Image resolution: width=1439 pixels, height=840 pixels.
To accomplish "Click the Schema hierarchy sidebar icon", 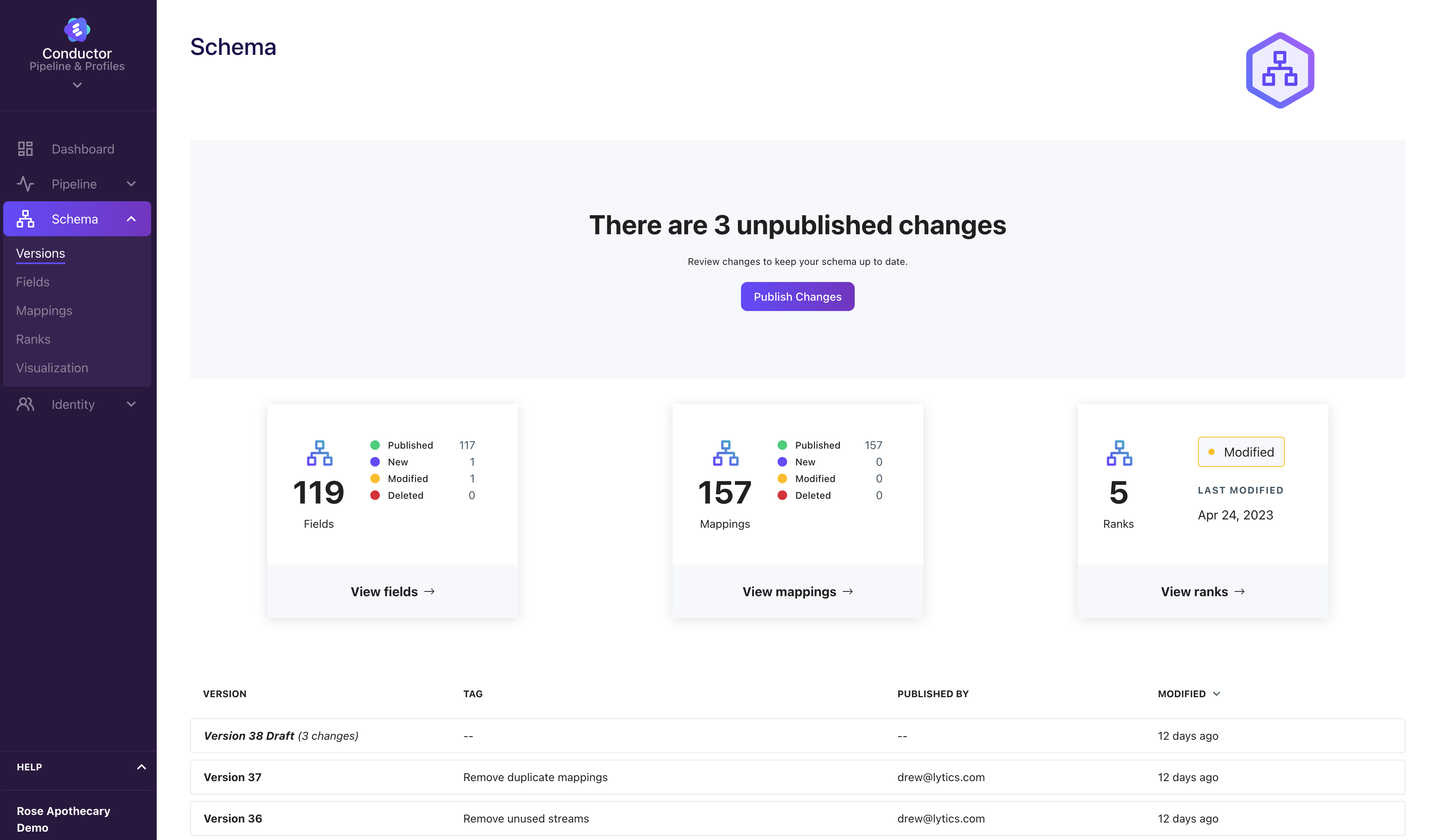I will tap(25, 219).
